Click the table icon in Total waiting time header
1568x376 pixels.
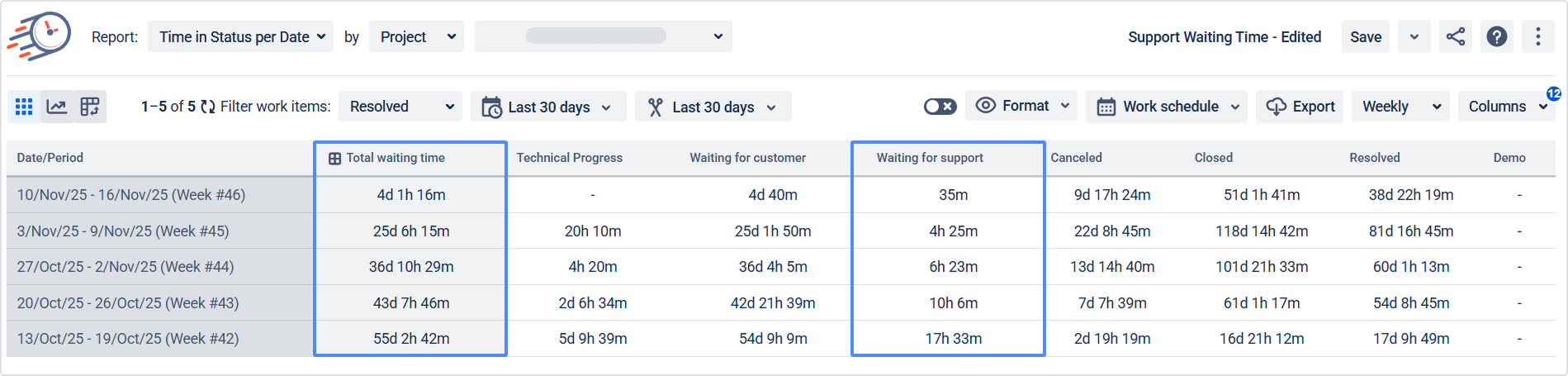[334, 159]
